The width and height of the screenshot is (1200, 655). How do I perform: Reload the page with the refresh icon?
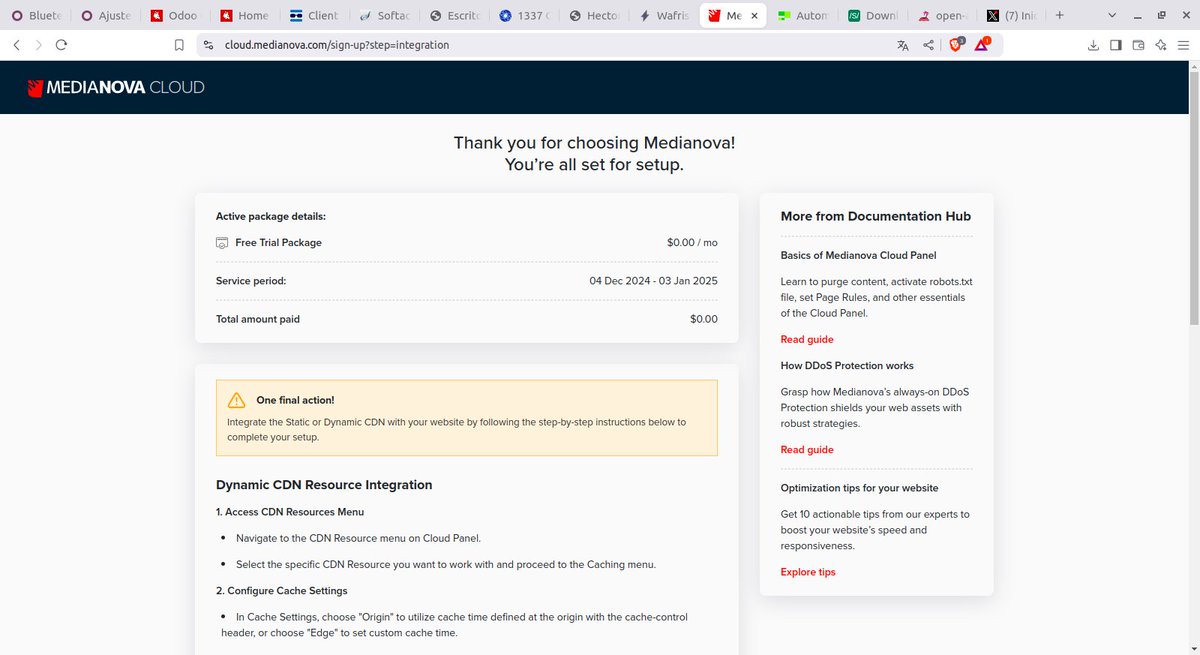[61, 44]
